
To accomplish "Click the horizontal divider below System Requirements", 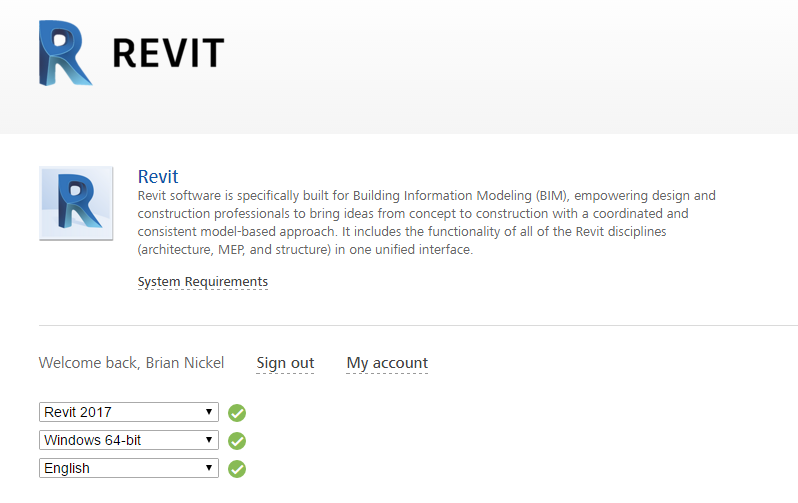I will [418, 325].
